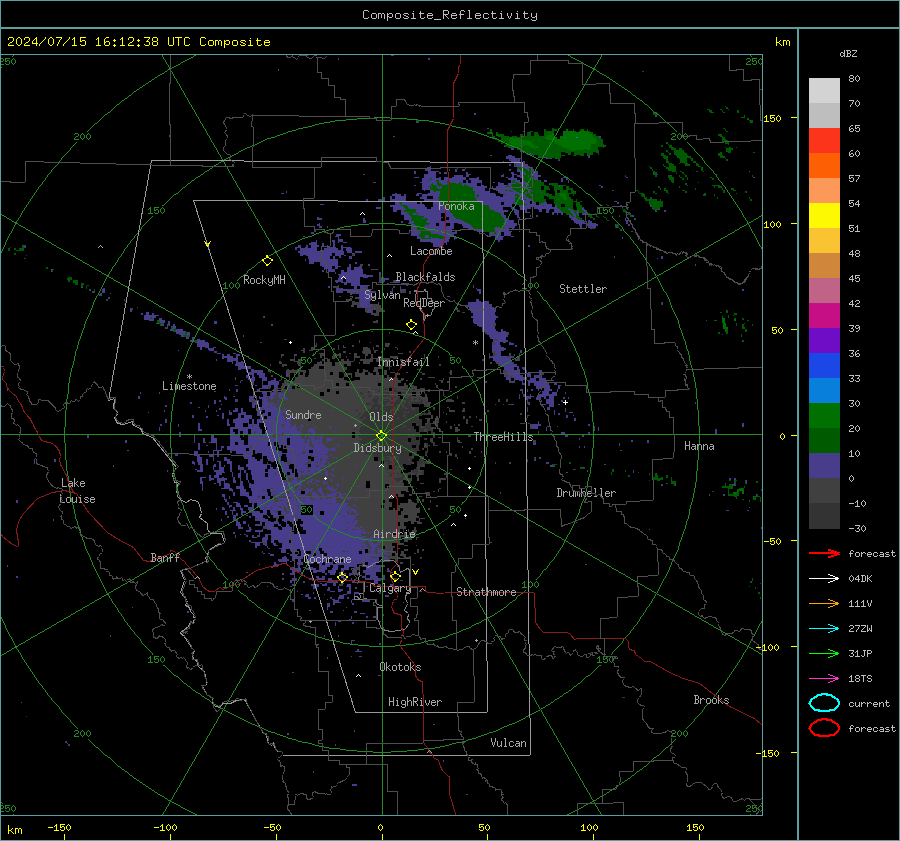
Task: Click the HighRiver town label
Action: [x=415, y=702]
